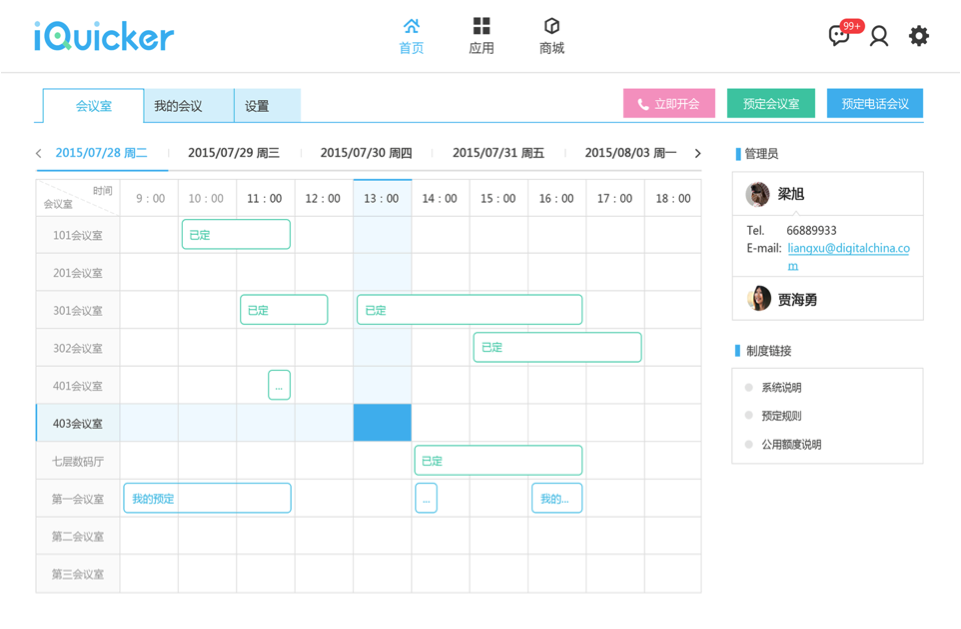Switch to 设置 tab

pos(257,106)
